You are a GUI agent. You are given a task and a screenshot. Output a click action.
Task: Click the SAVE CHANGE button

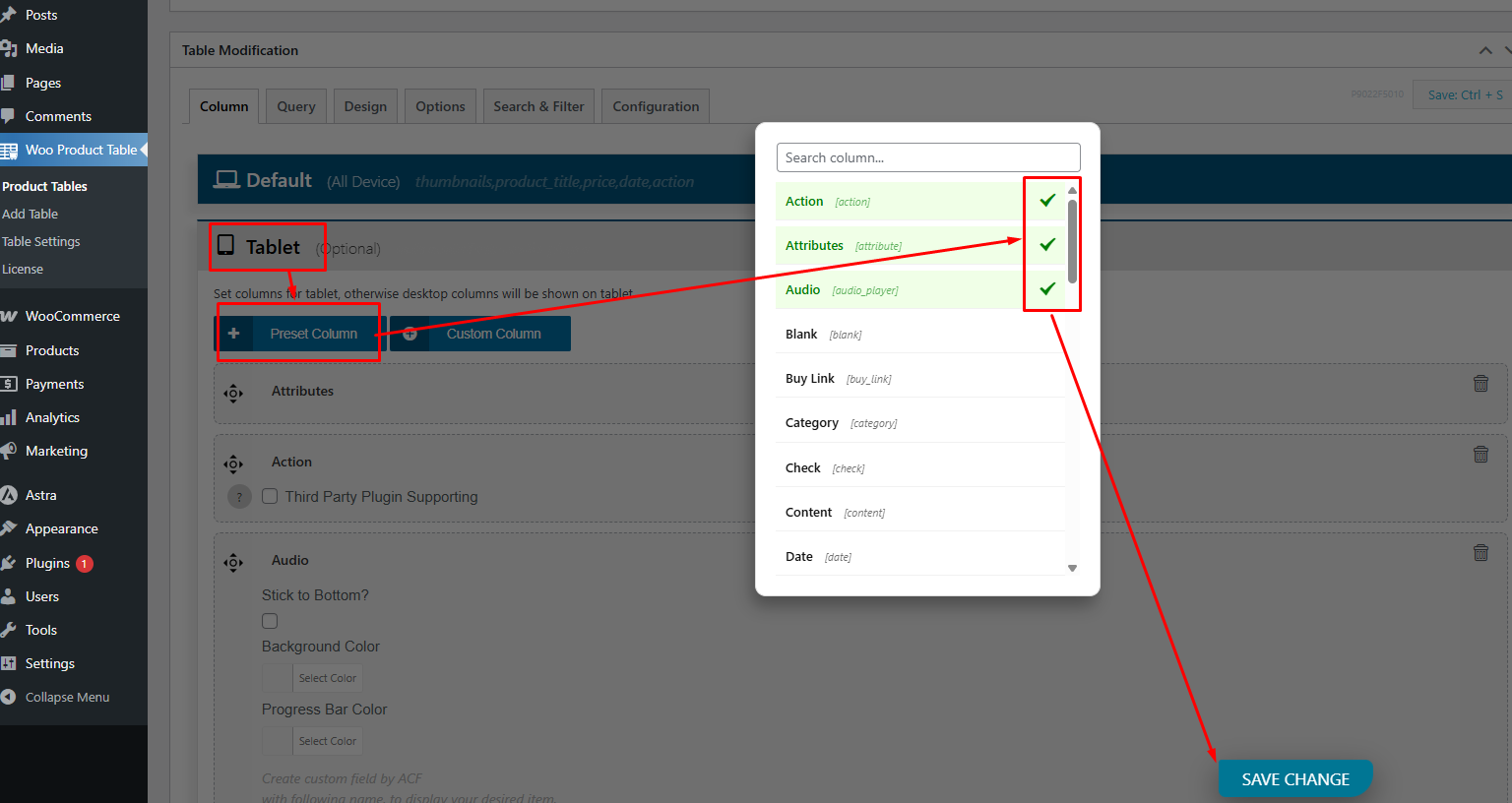pyautogui.click(x=1295, y=779)
